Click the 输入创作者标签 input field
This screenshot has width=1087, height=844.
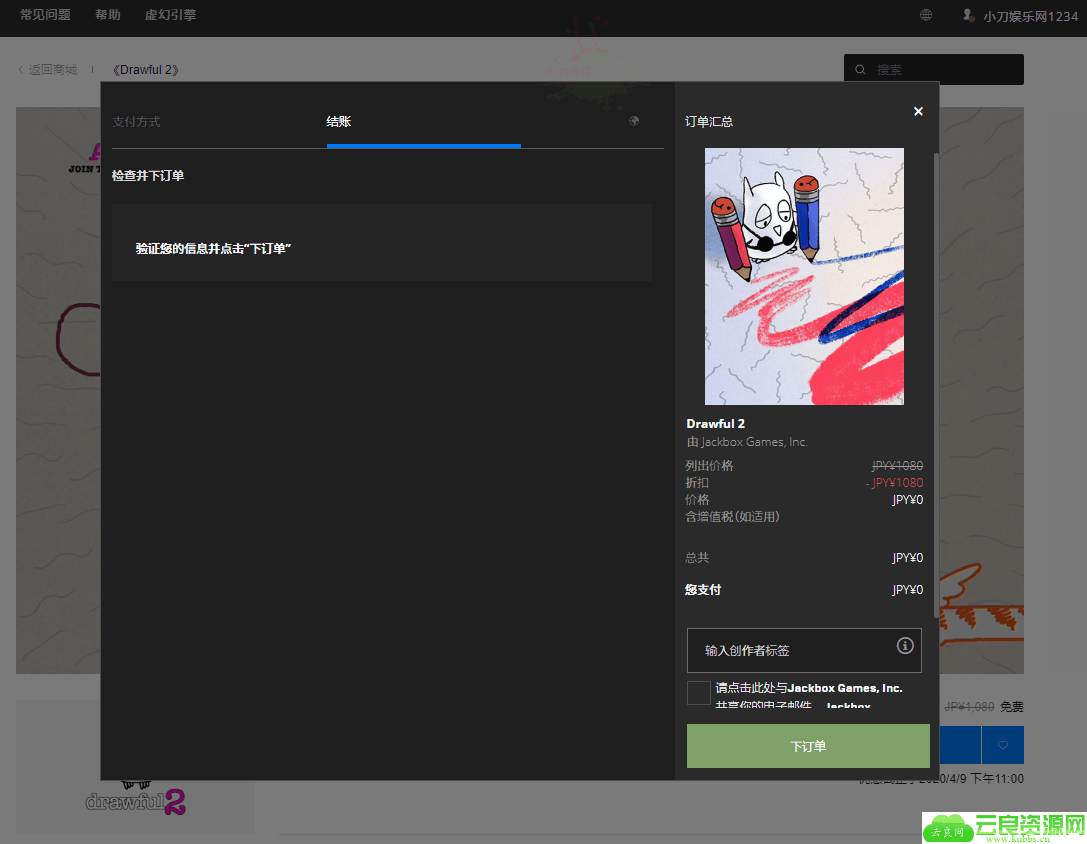pyautogui.click(x=790, y=650)
